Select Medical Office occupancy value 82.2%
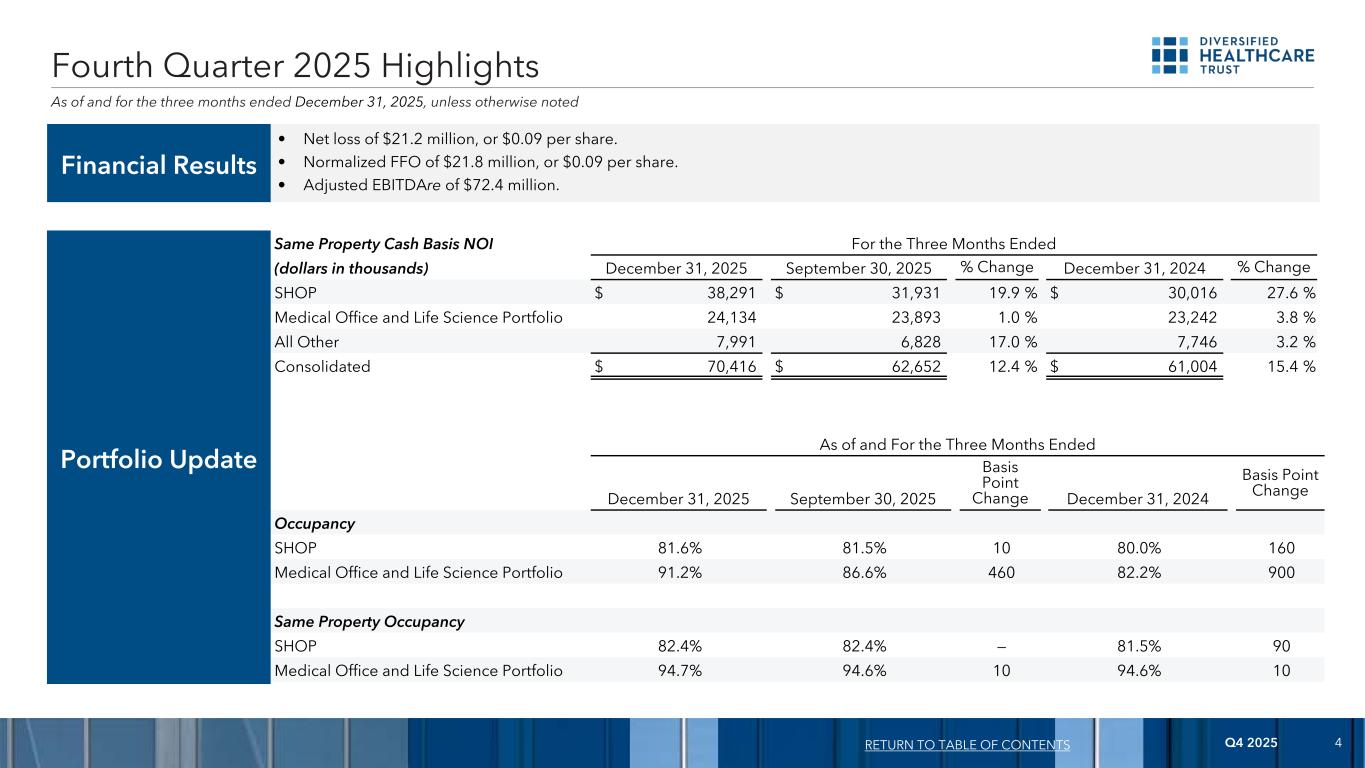1365x768 pixels. (x=1137, y=573)
